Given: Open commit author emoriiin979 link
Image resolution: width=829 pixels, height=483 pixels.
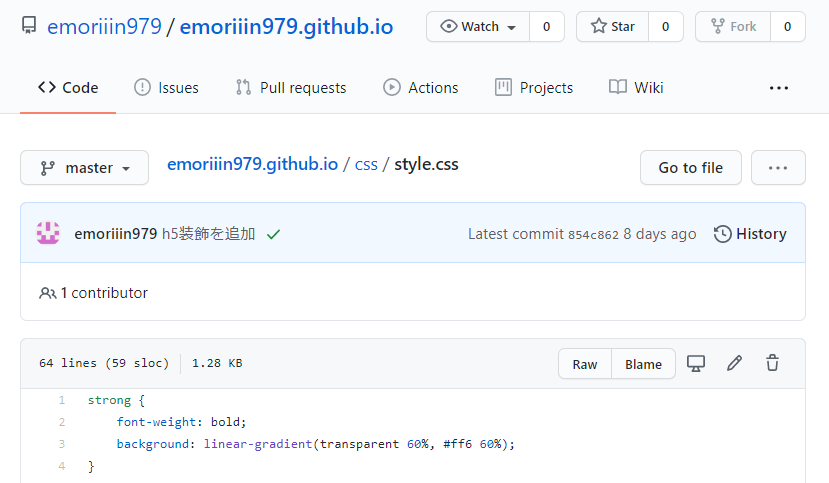Looking at the screenshot, I should pyautogui.click(x=115, y=234).
